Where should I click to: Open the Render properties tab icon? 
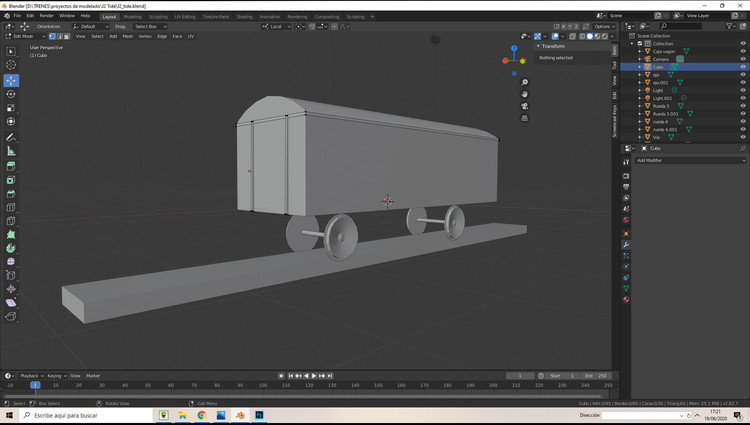pyautogui.click(x=626, y=176)
